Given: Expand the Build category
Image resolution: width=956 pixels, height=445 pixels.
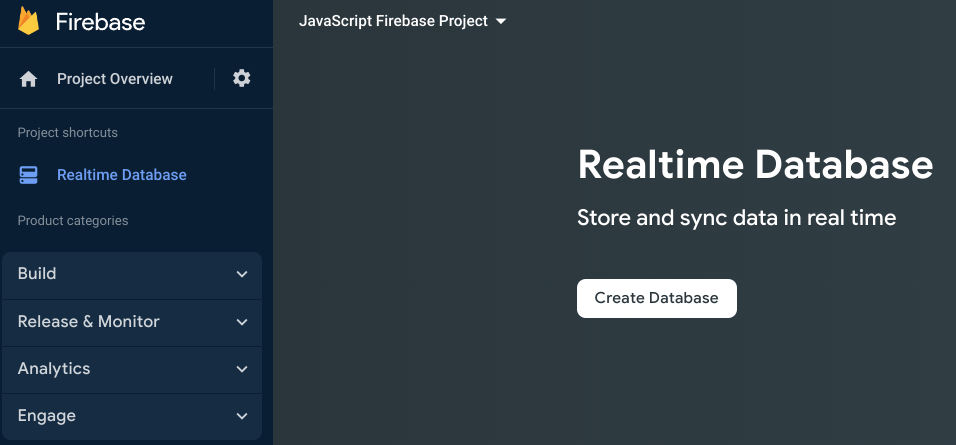Looking at the screenshot, I should 132,274.
